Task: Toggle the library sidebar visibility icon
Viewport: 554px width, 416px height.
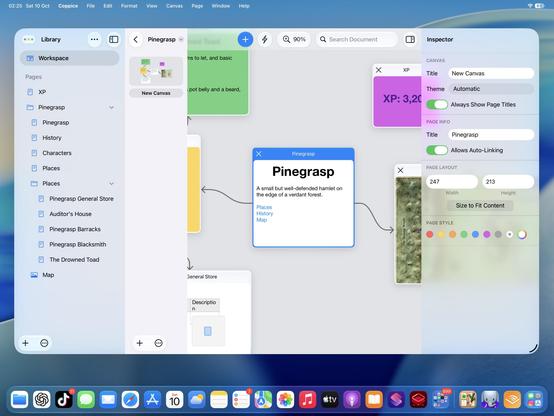Action: [114, 39]
